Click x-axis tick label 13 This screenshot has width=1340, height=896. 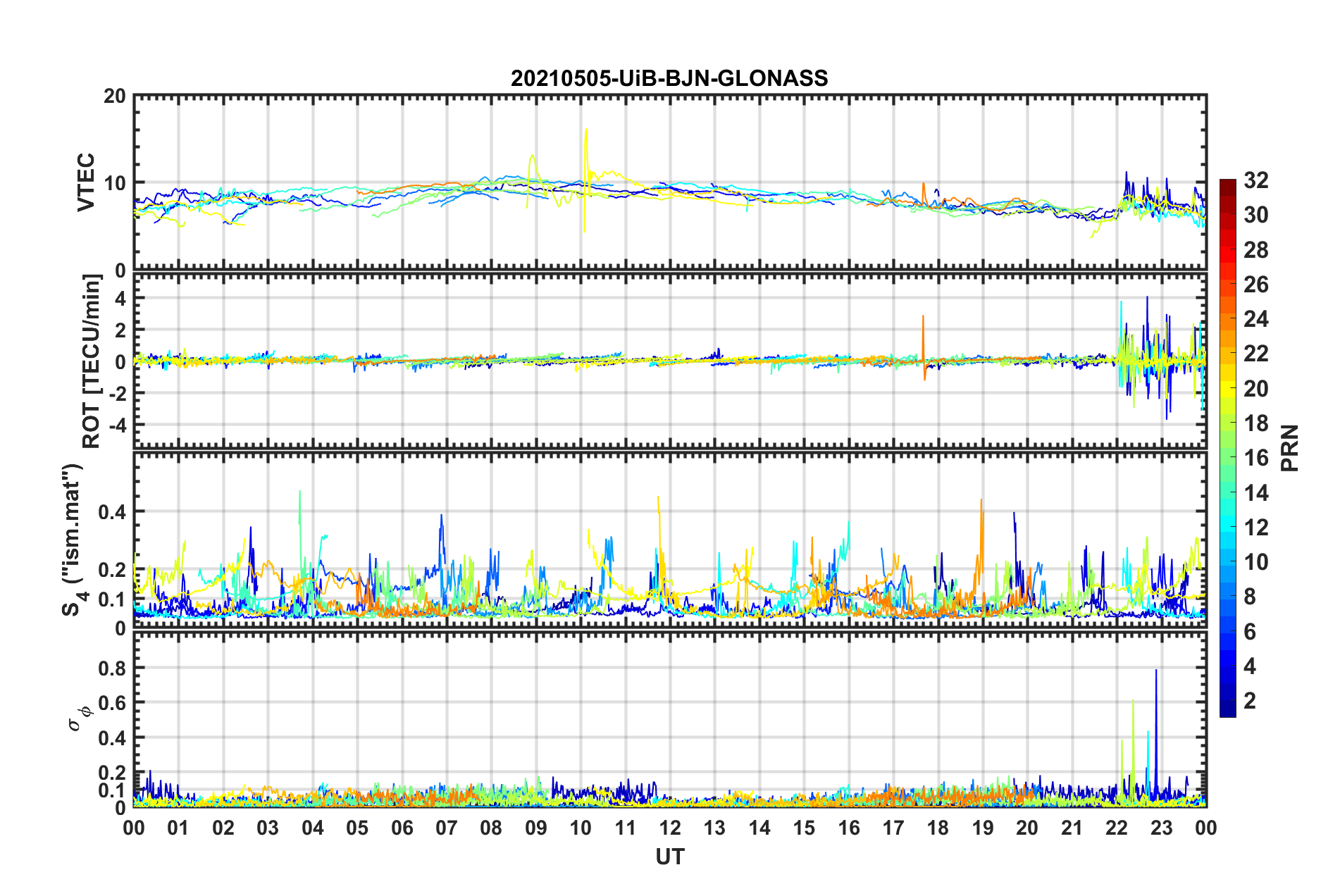coord(714,828)
